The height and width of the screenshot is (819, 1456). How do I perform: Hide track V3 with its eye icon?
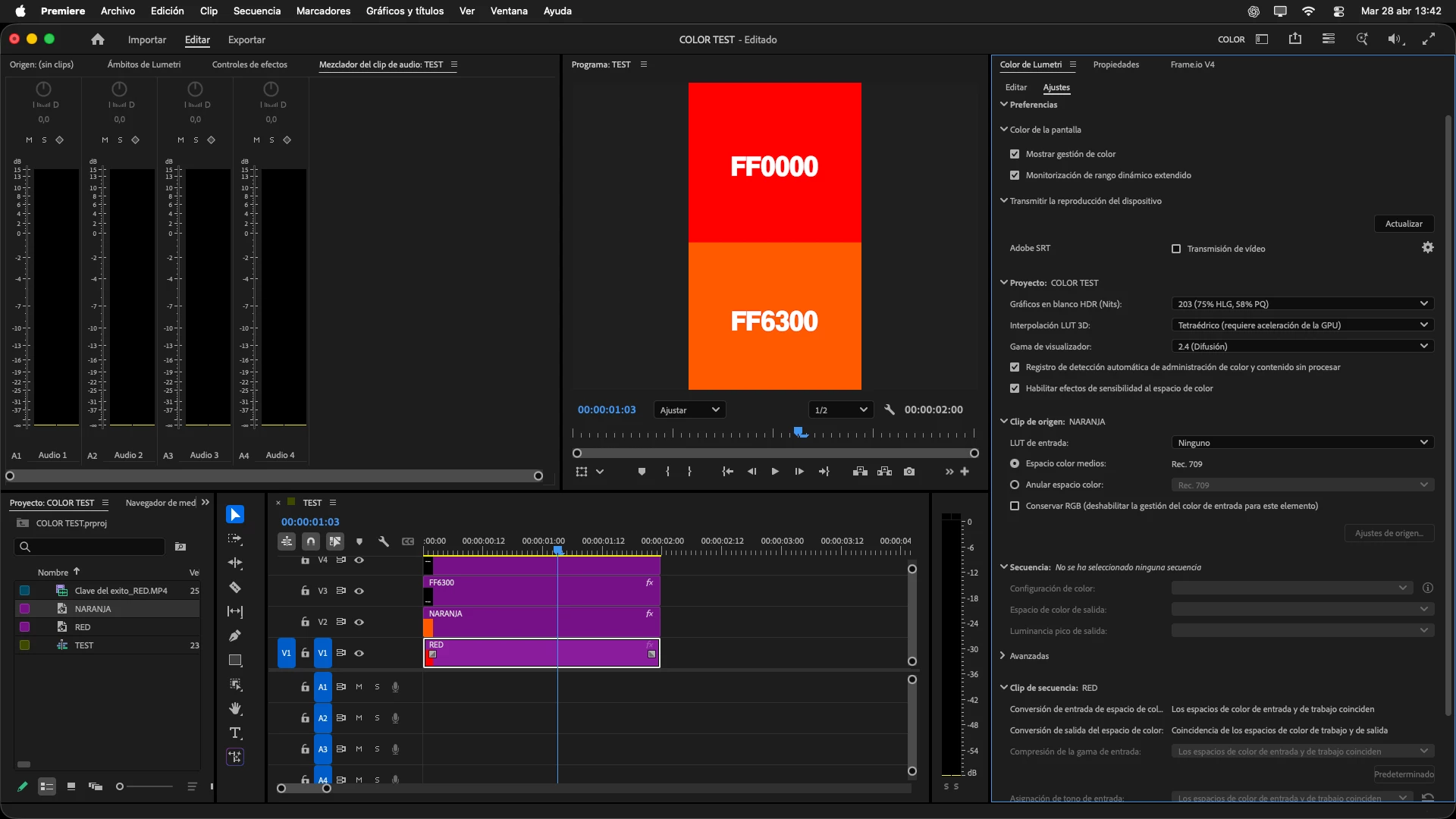359,591
